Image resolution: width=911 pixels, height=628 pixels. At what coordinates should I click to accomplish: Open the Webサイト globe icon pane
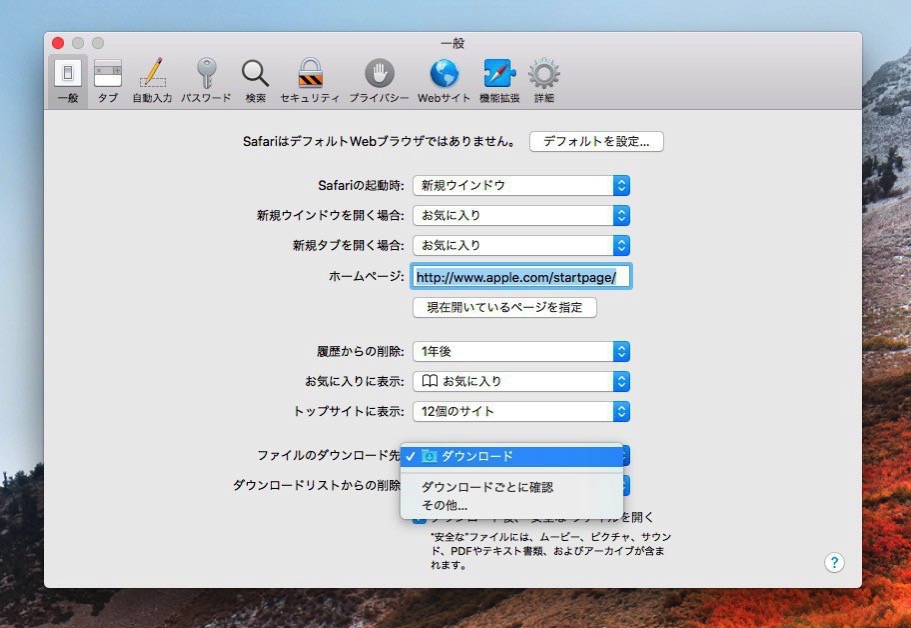click(x=444, y=81)
